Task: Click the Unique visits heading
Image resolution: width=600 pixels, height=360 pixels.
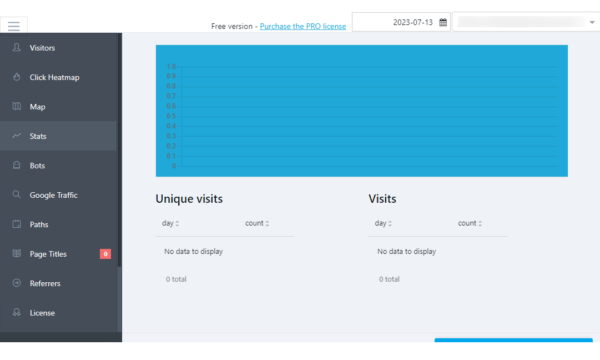Action: pos(189,199)
